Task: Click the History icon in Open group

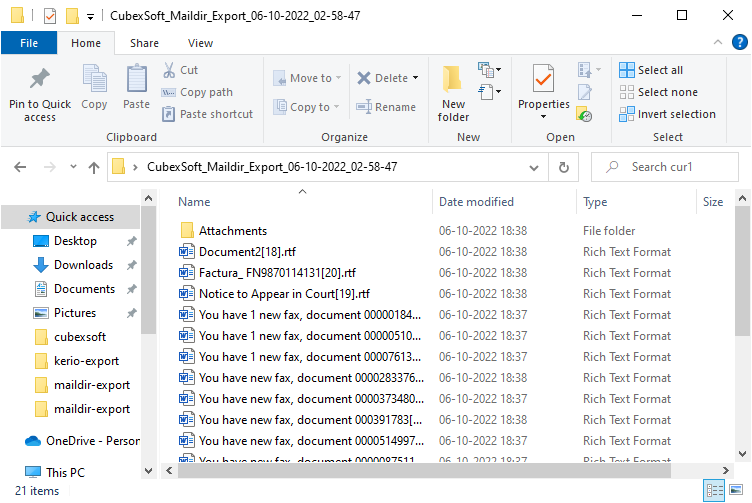Action: (x=584, y=115)
